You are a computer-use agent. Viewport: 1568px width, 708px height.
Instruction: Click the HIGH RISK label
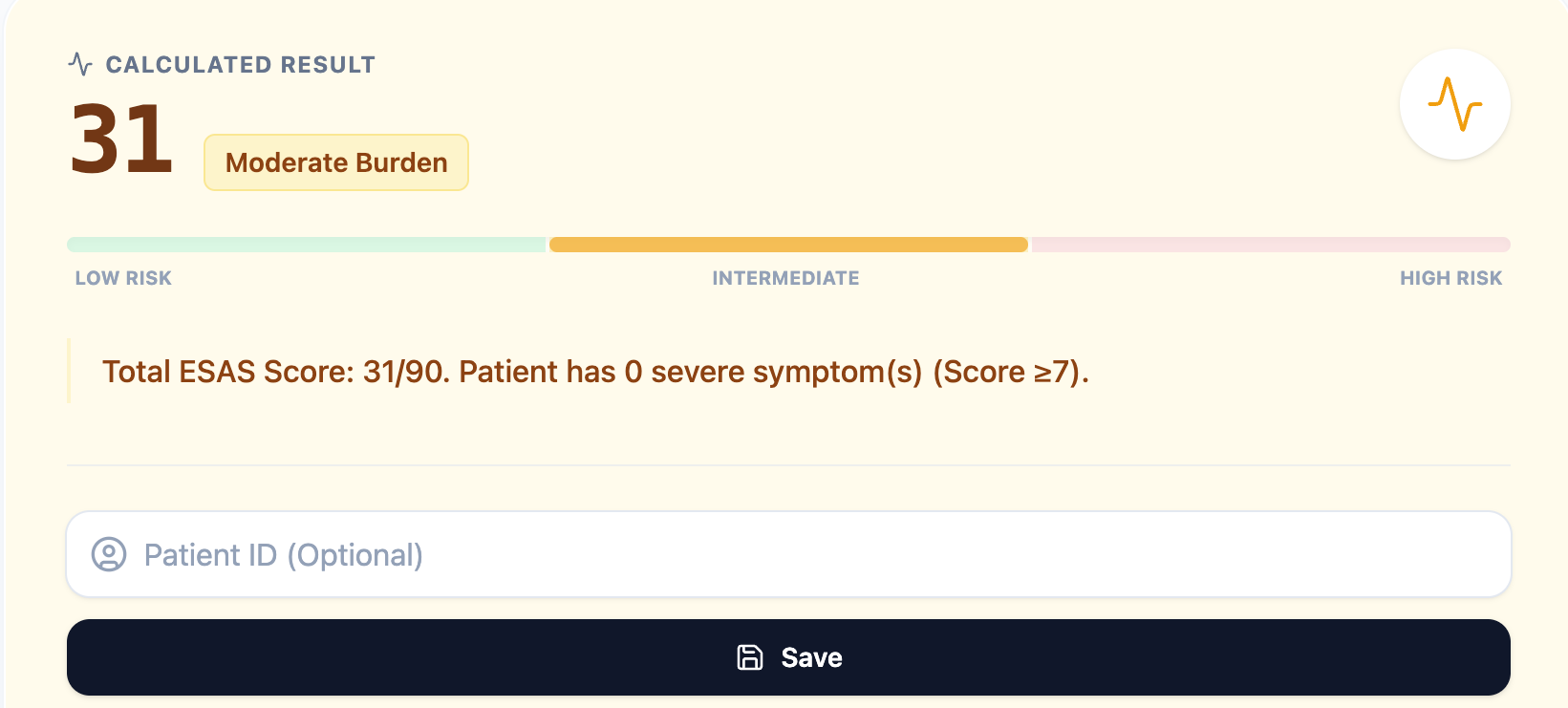1450,278
